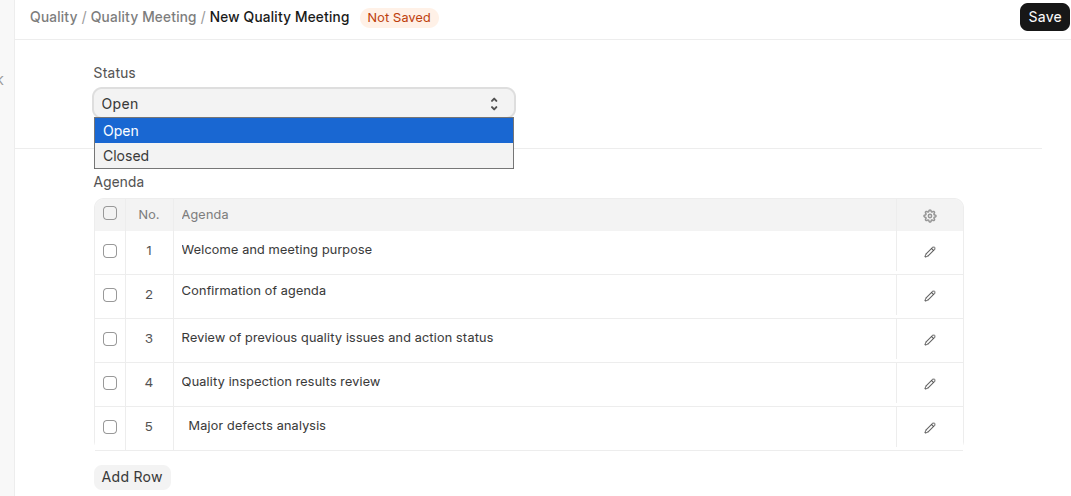Tick checkbox for agenda row 1
This screenshot has height=496, width=1071.
pyautogui.click(x=110, y=251)
